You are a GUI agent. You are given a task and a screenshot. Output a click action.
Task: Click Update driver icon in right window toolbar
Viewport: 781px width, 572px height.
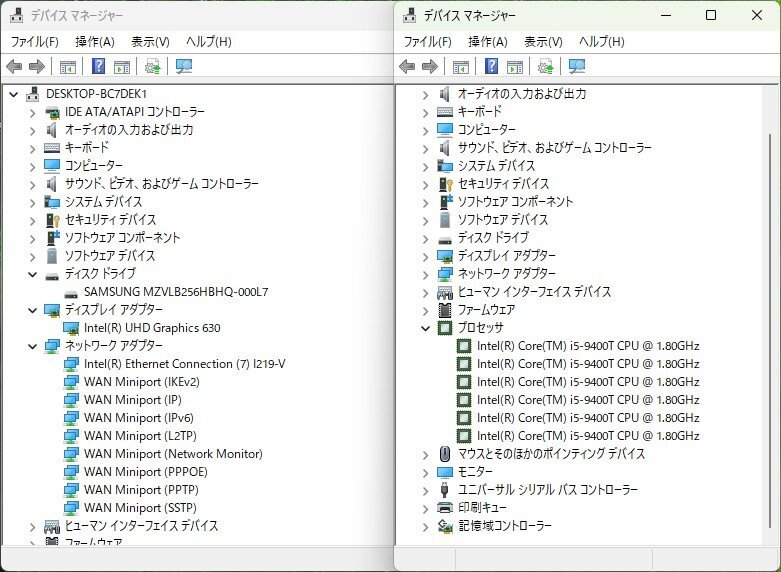(545, 66)
